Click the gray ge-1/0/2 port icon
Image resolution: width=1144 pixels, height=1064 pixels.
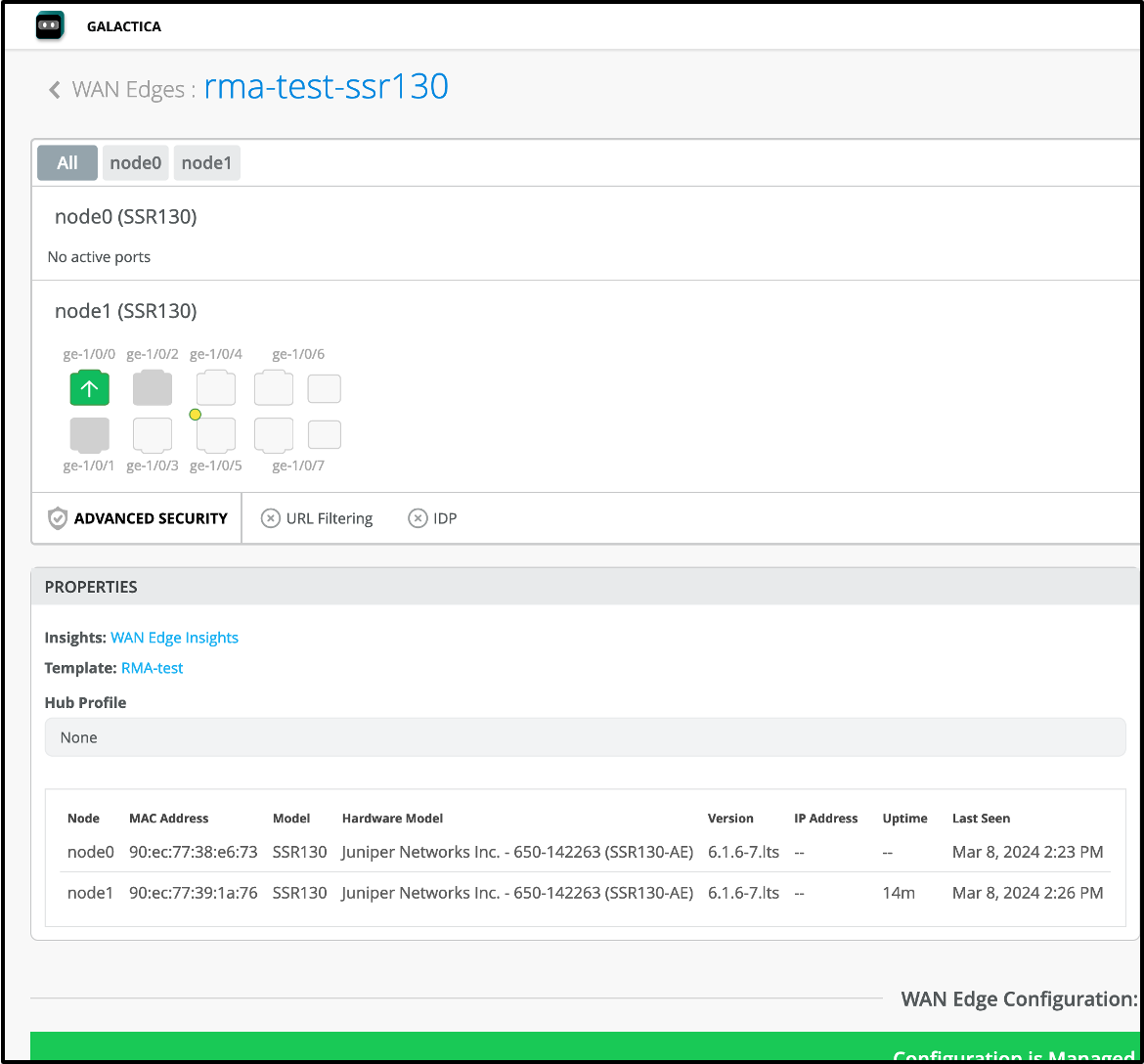pos(153,388)
